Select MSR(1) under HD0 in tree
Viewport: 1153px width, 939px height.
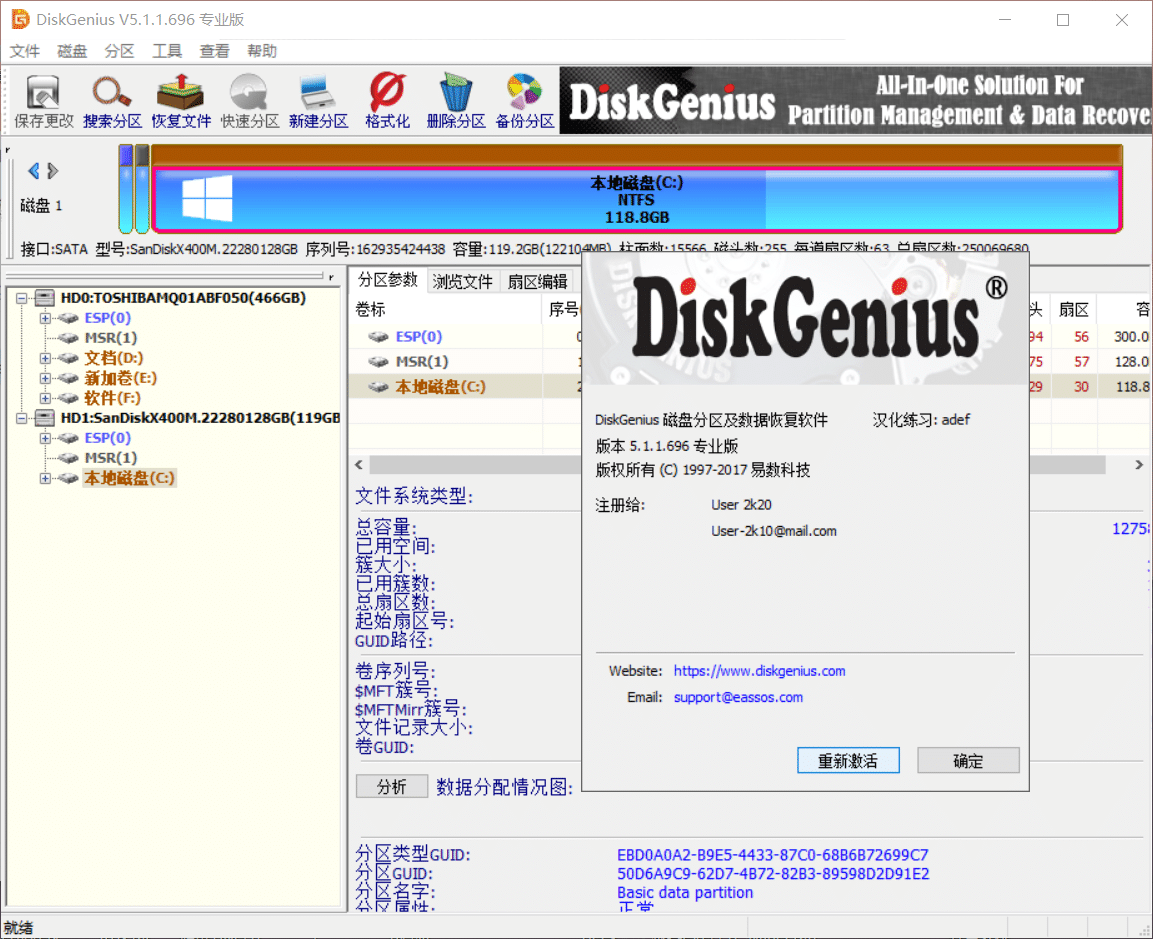[x=110, y=338]
